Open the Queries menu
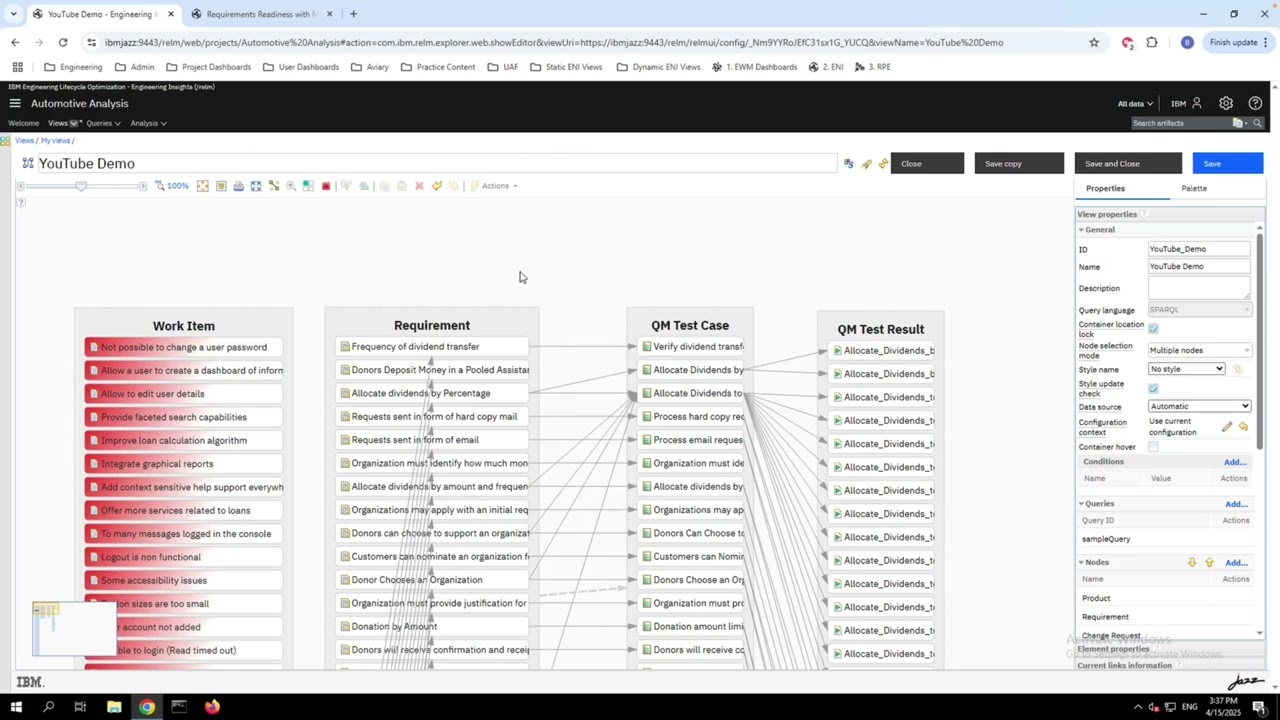This screenshot has height=720, width=1280. 103,123
